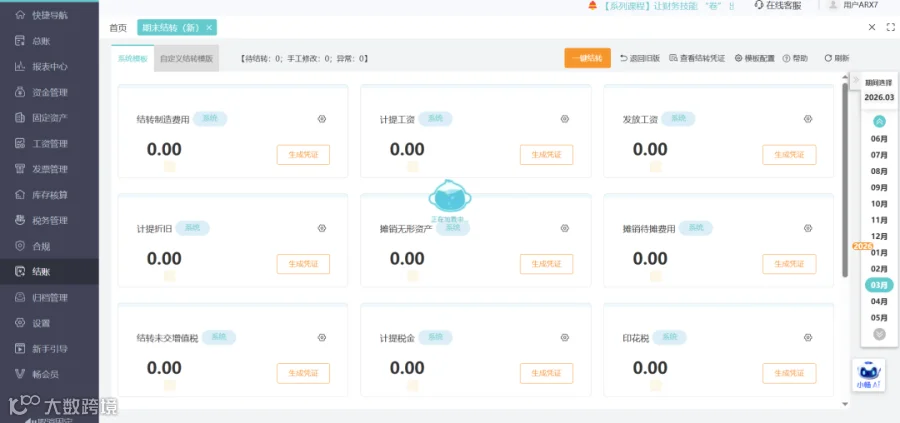Click 查看结转凭证

click(x=697, y=58)
